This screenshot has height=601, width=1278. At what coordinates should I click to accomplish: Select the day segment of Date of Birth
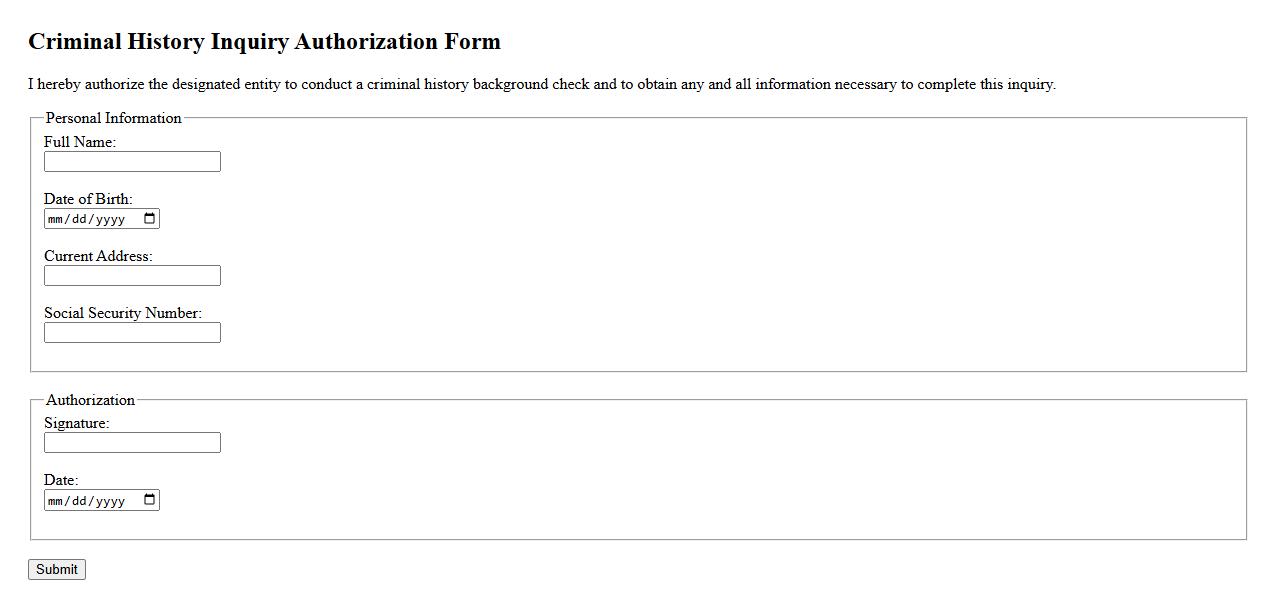point(79,220)
